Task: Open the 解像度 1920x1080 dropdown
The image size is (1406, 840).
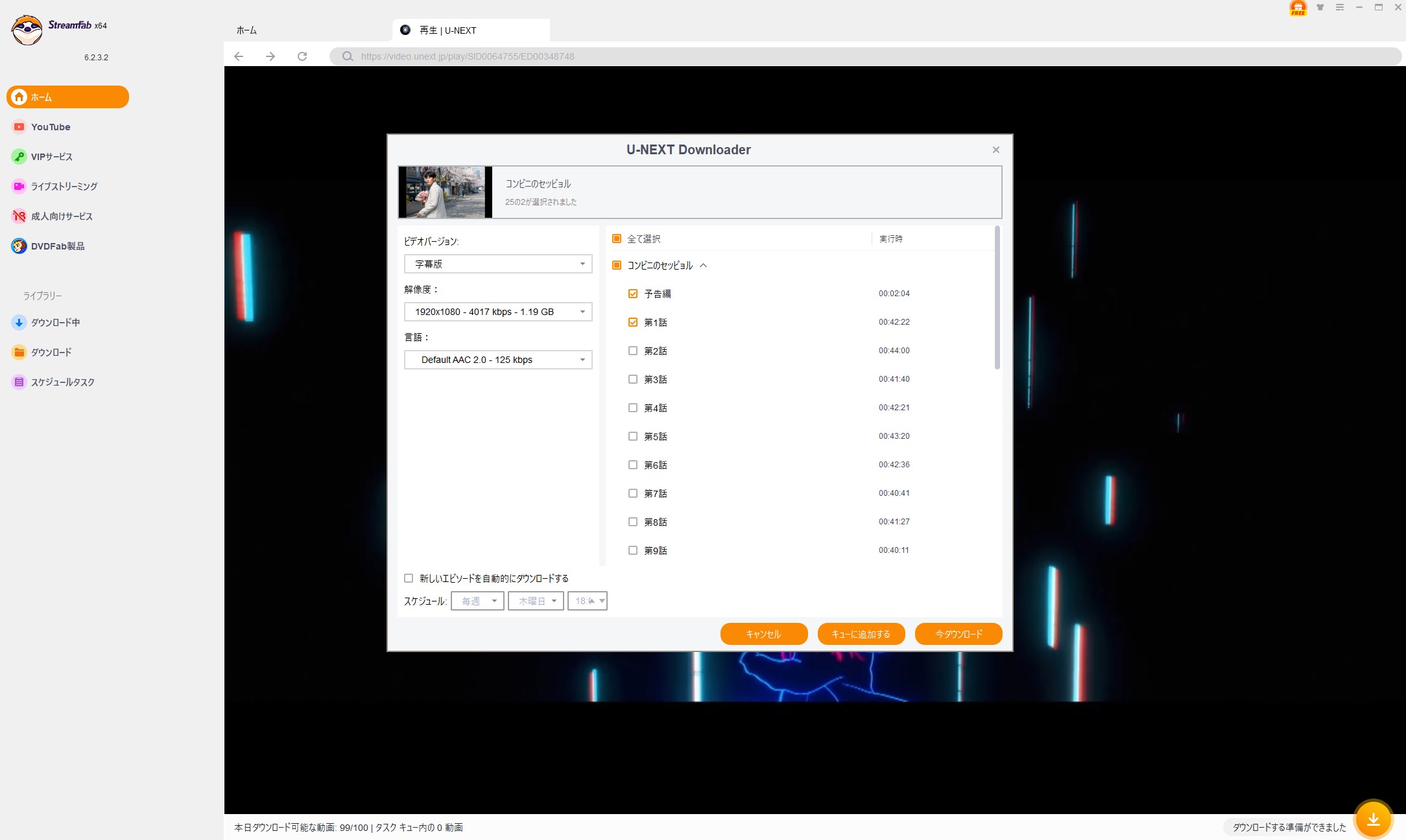Action: (498, 312)
